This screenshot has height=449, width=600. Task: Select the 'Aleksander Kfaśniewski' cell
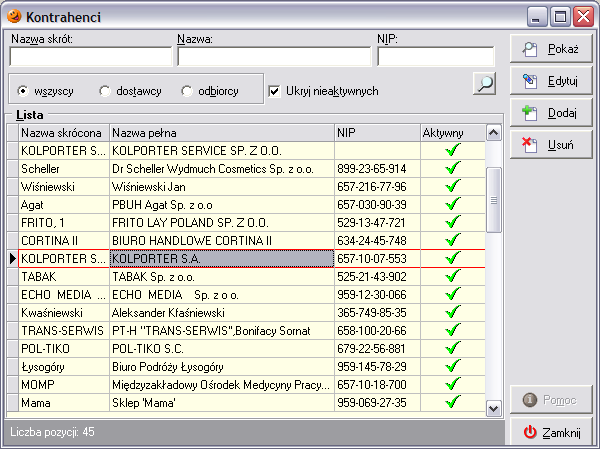tap(222, 312)
